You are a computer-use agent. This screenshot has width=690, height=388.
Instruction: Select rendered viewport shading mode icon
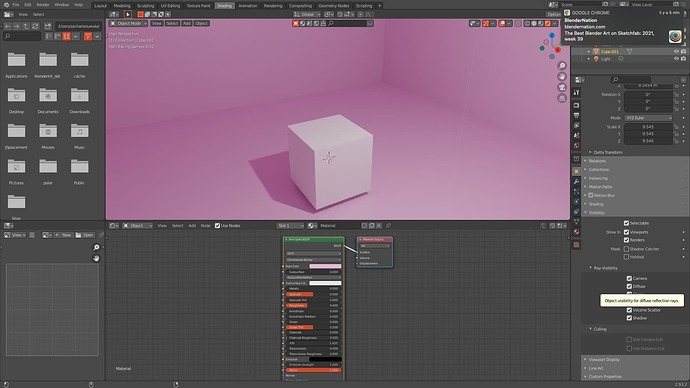[548, 23]
